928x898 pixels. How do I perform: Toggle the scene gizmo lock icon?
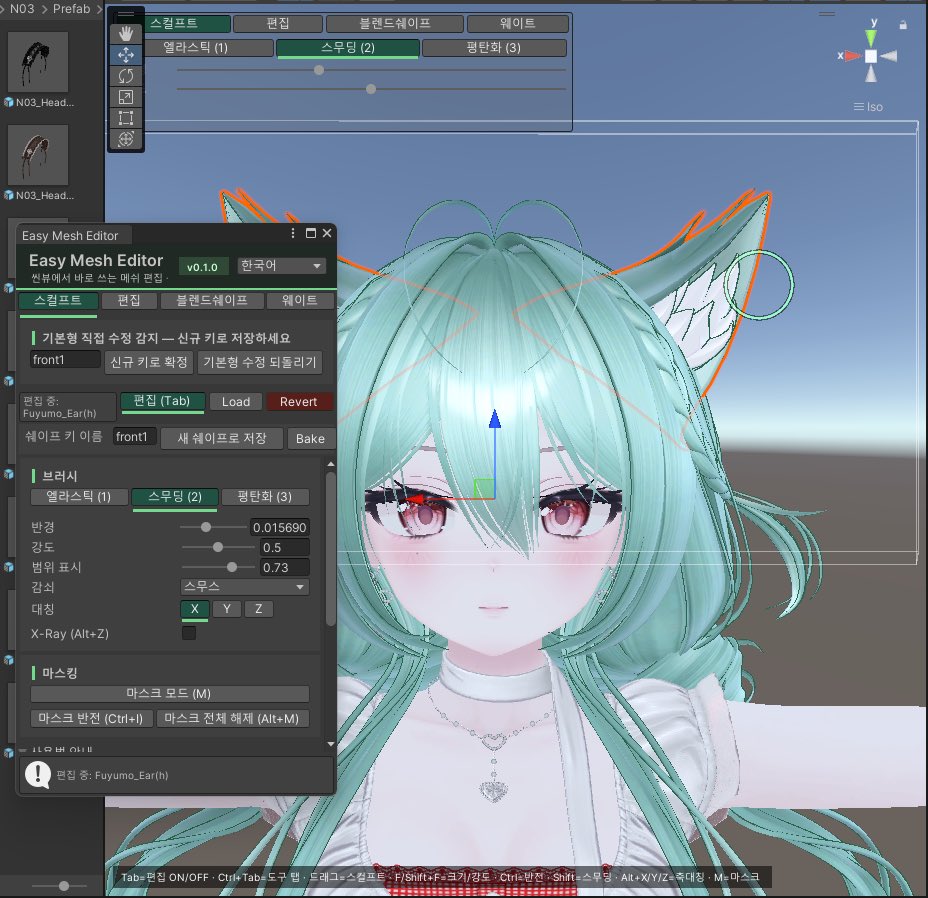tap(903, 25)
